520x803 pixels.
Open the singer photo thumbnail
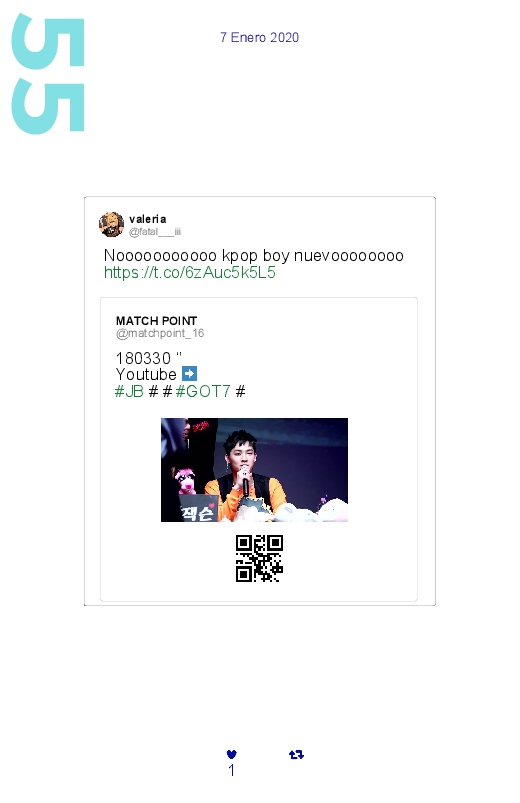pyautogui.click(x=255, y=470)
